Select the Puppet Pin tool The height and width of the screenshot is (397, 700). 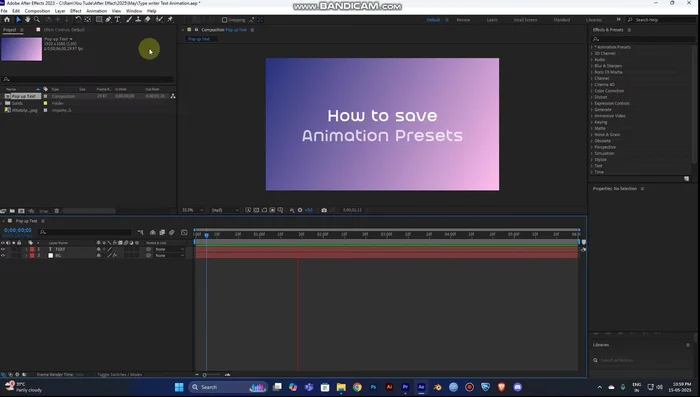[170, 20]
